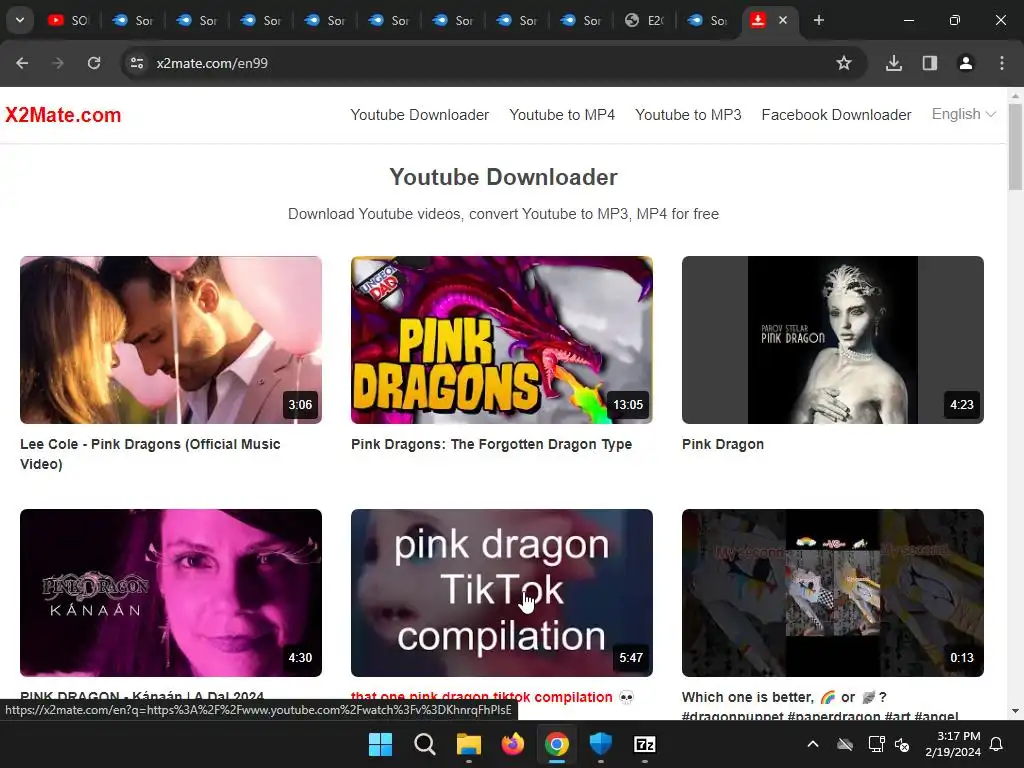This screenshot has width=1024, height=768.
Task: Open the side panel icon
Action: [x=930, y=63]
